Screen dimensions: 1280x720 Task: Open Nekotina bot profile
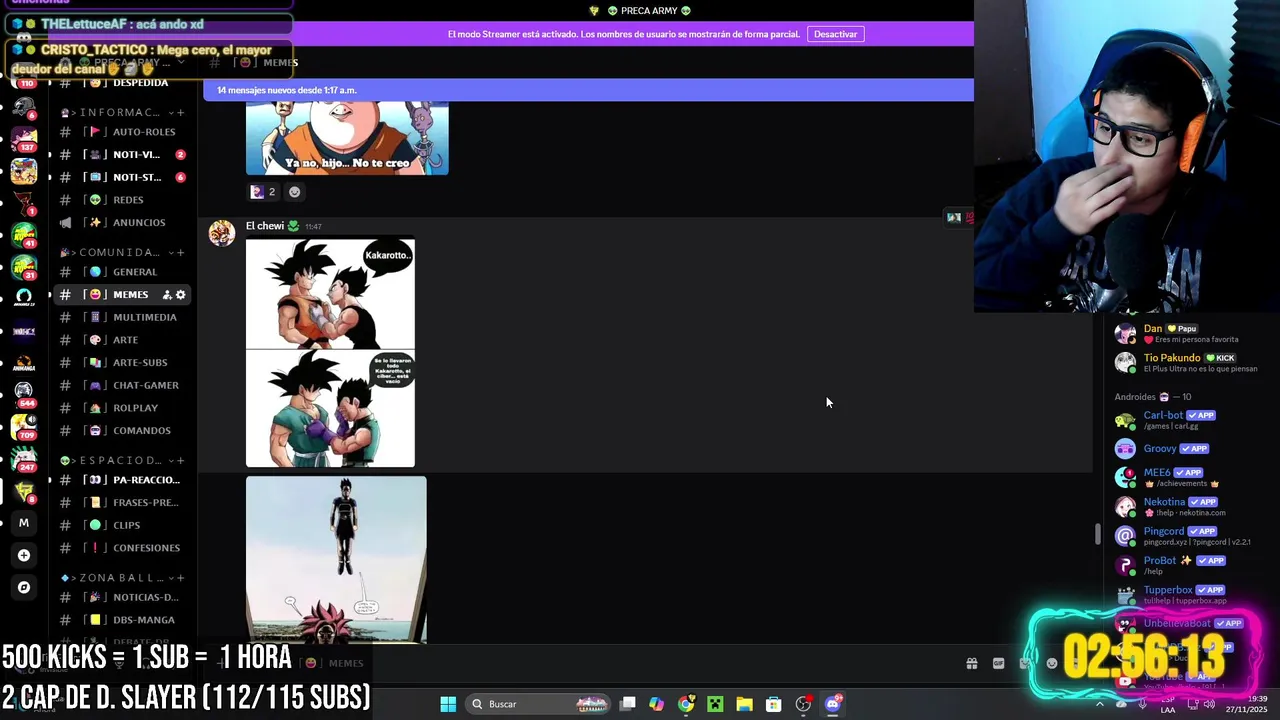[1190, 507]
